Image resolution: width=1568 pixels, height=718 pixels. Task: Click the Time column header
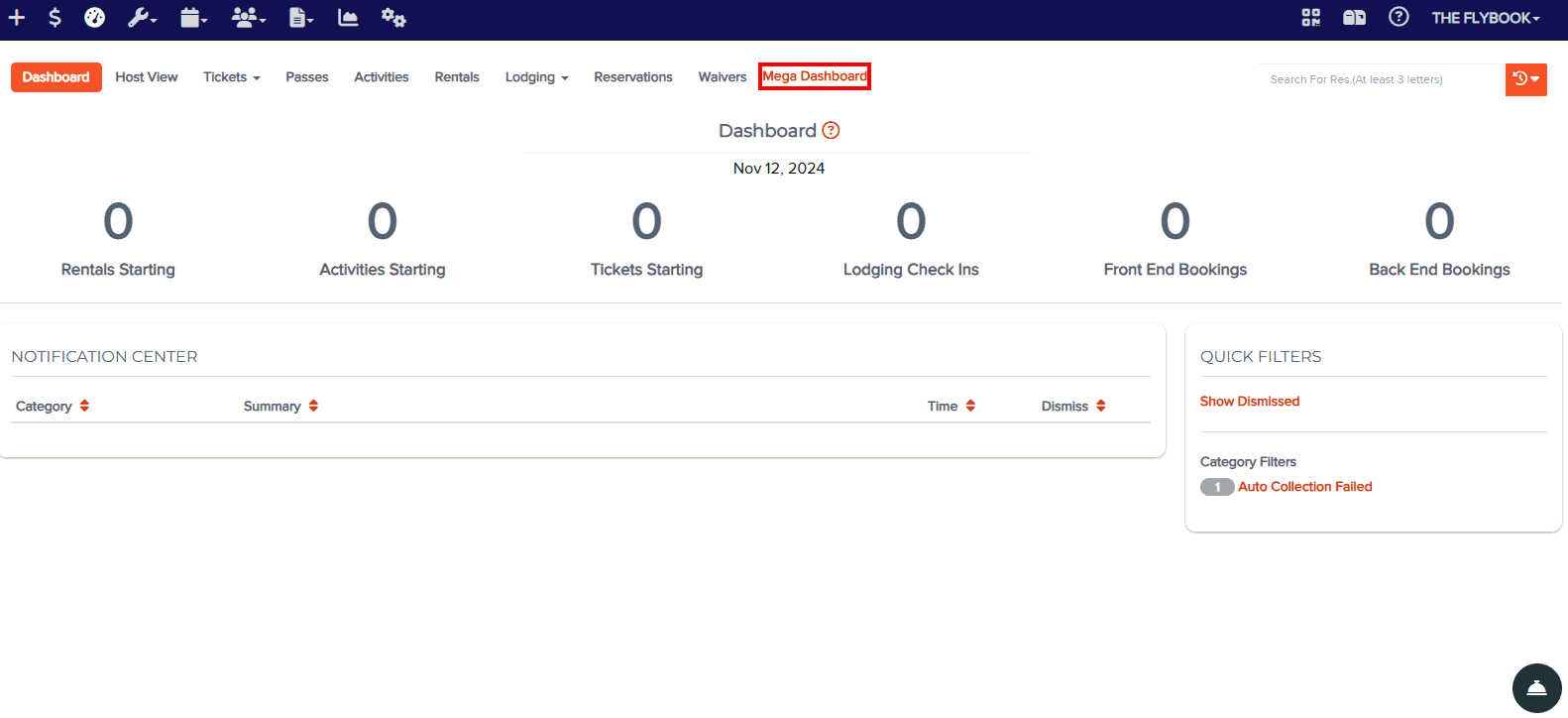[943, 407]
